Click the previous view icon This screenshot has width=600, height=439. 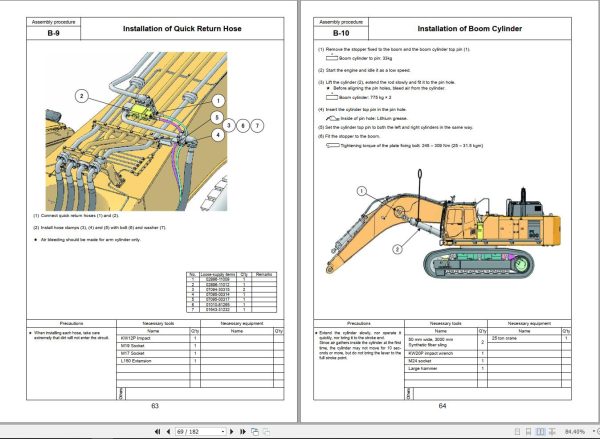[x=255, y=431]
